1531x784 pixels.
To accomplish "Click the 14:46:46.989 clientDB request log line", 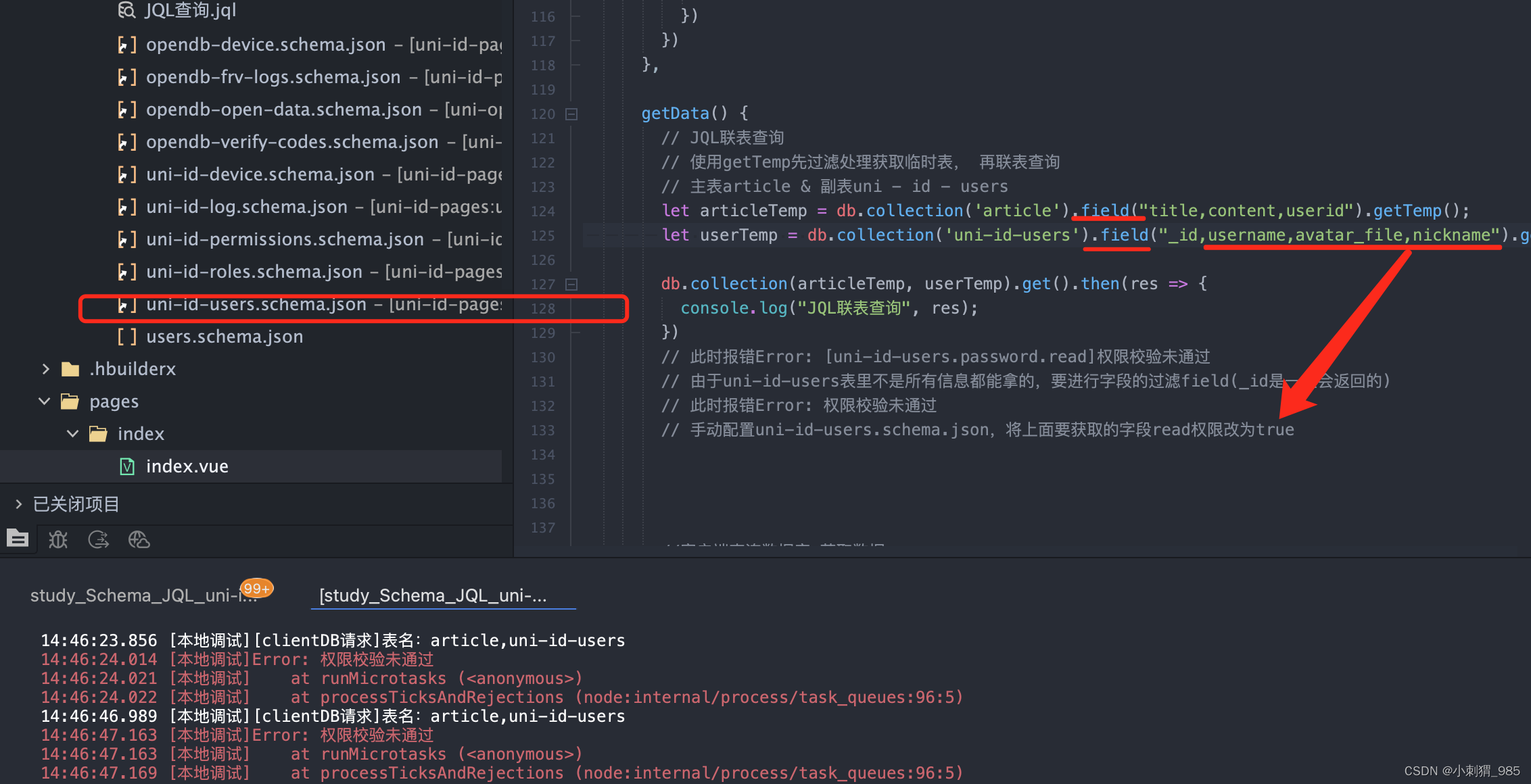I will (x=333, y=716).
